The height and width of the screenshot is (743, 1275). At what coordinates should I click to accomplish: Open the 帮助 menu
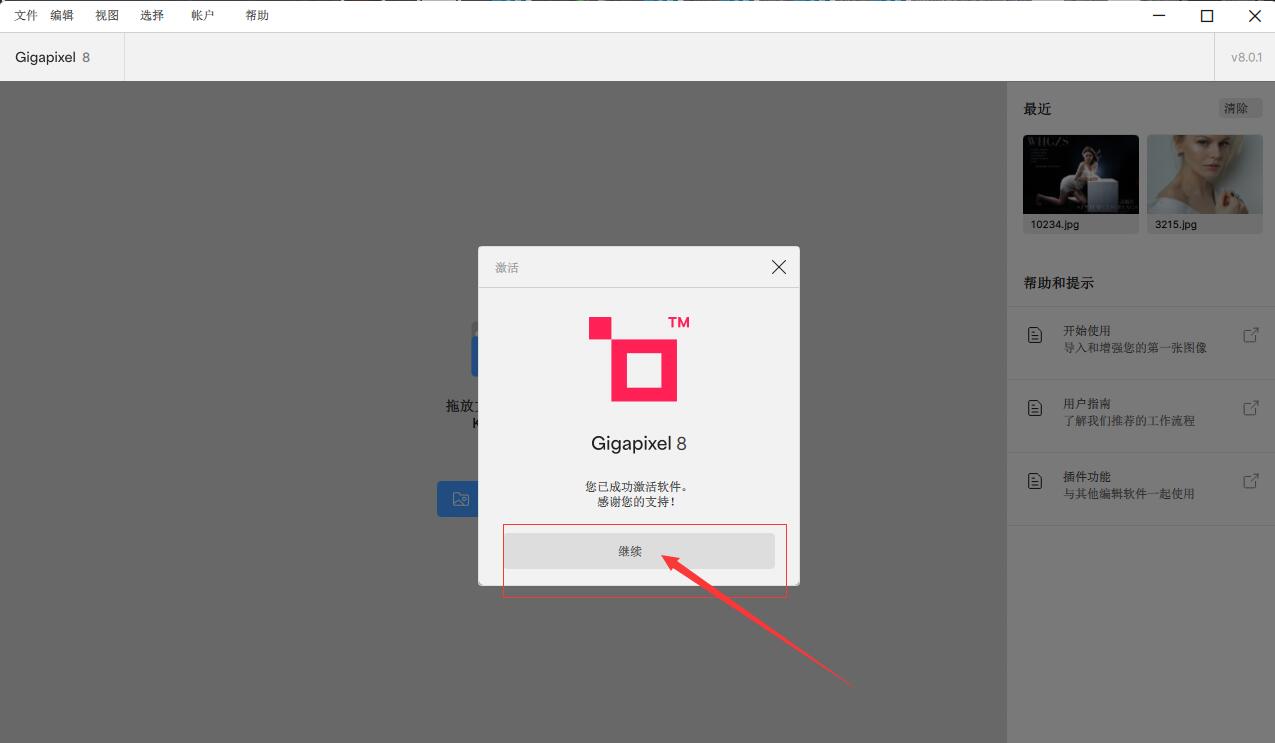pos(257,16)
